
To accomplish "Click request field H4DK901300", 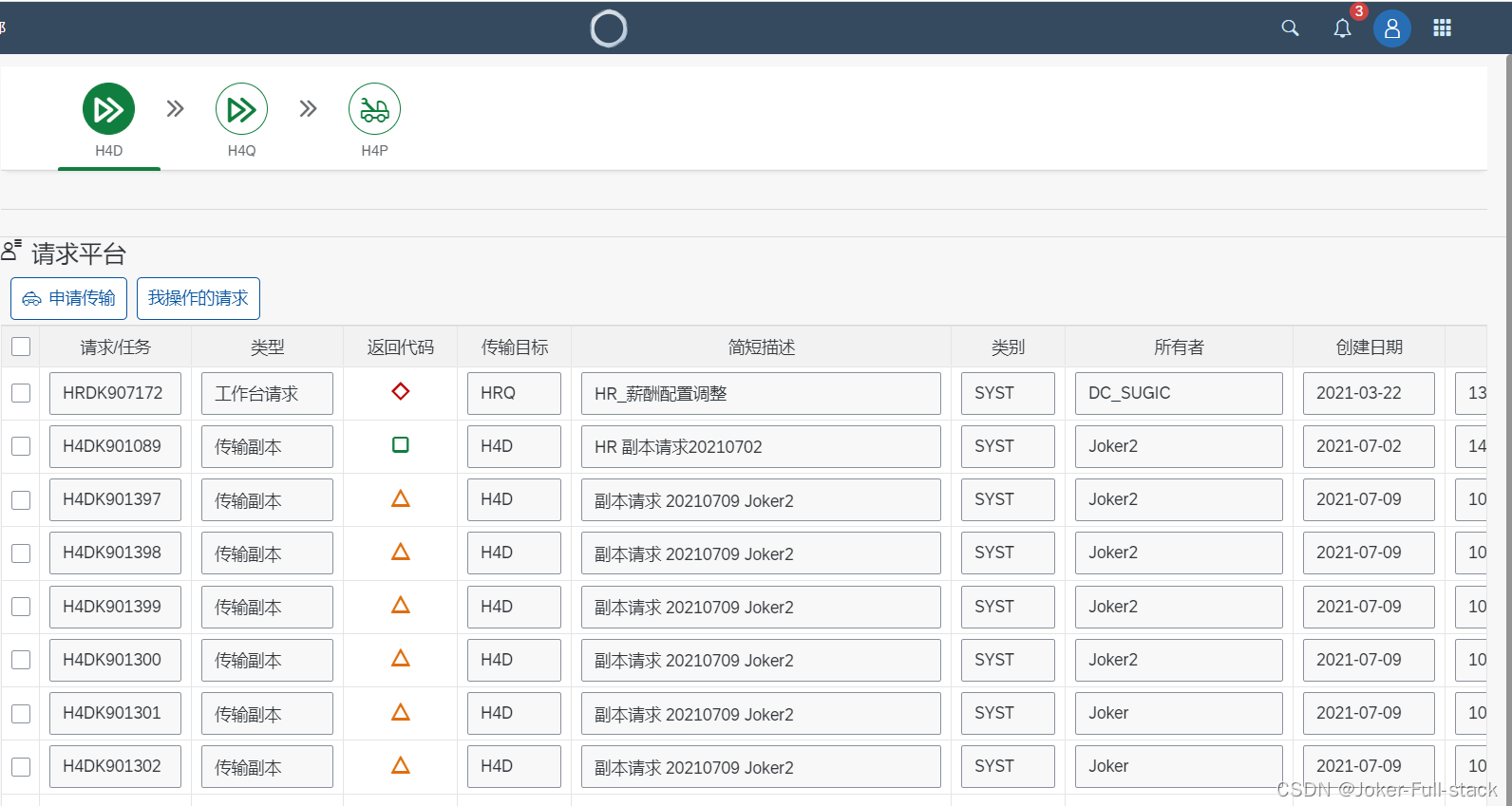I will (115, 660).
